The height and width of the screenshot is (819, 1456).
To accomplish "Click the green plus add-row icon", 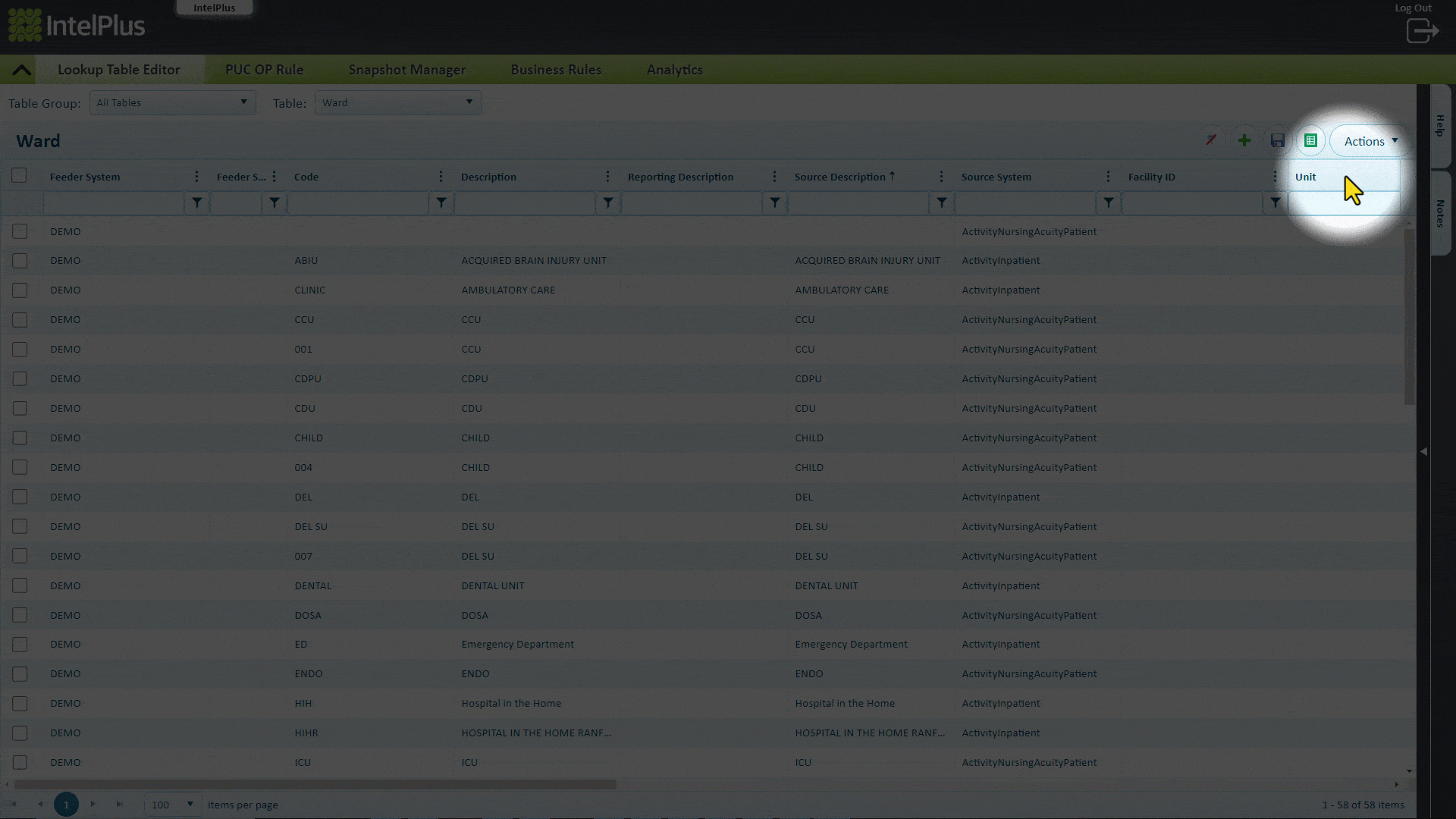I will pos(1244,140).
